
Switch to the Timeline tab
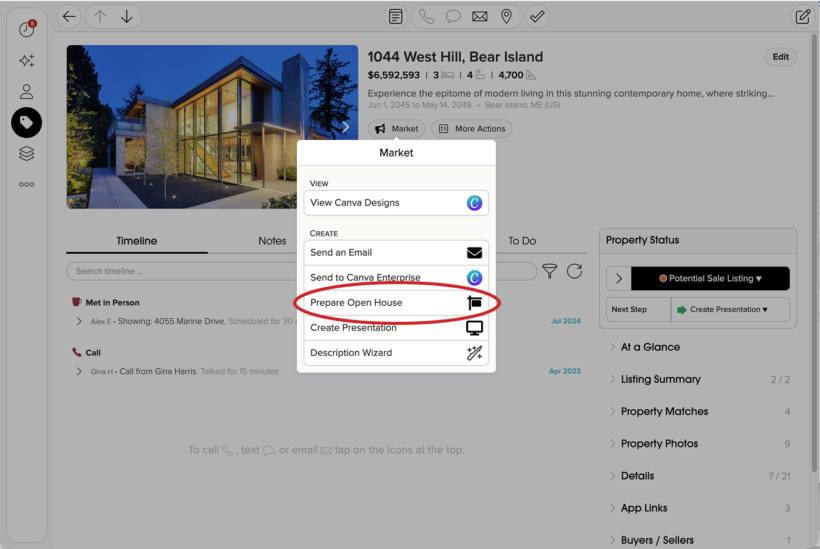136,241
